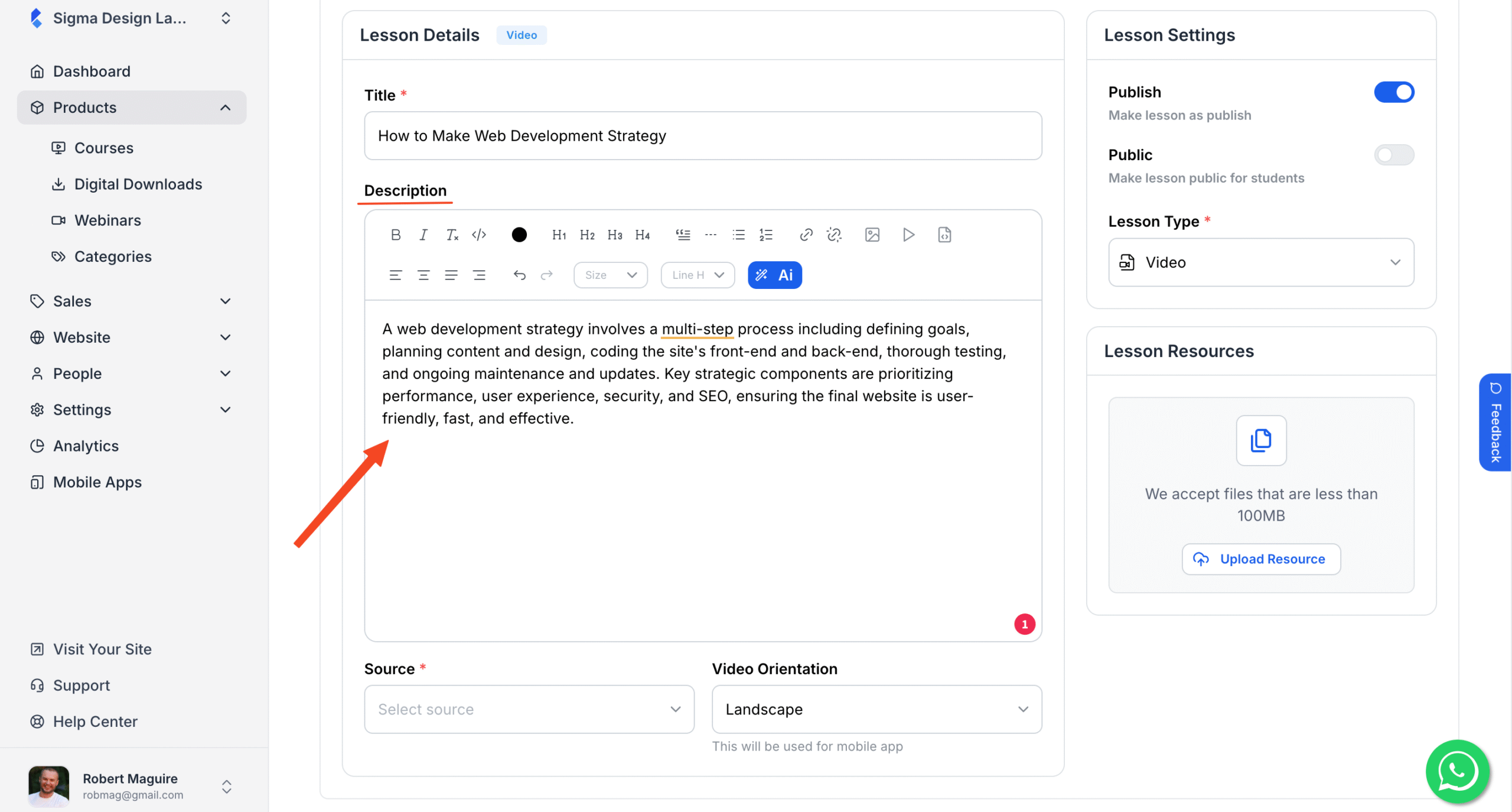Viewport: 1512px width, 812px height.
Task: Toggle bold formatting in the description editor
Action: (396, 235)
